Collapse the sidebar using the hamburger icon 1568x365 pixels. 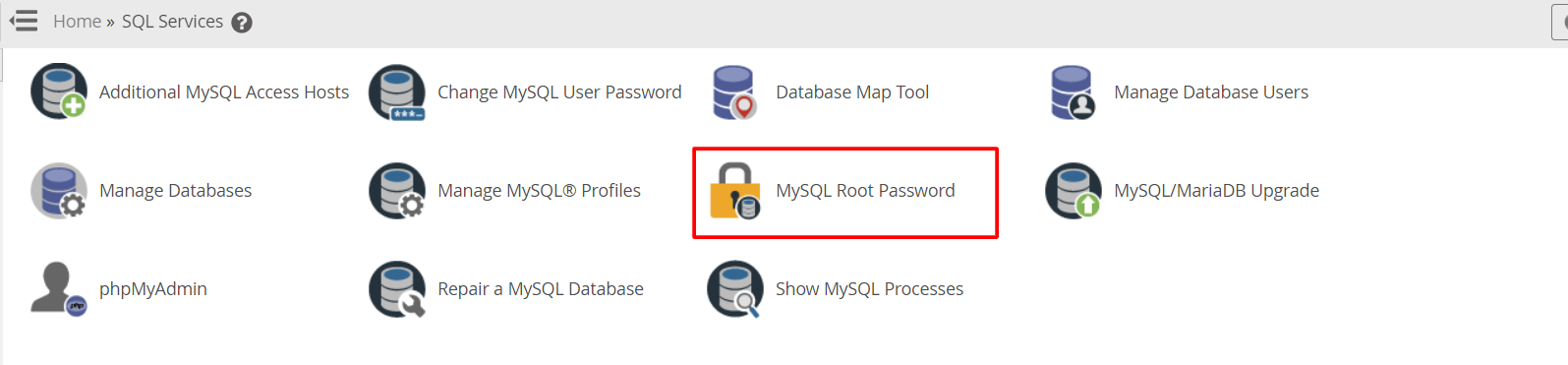24,21
